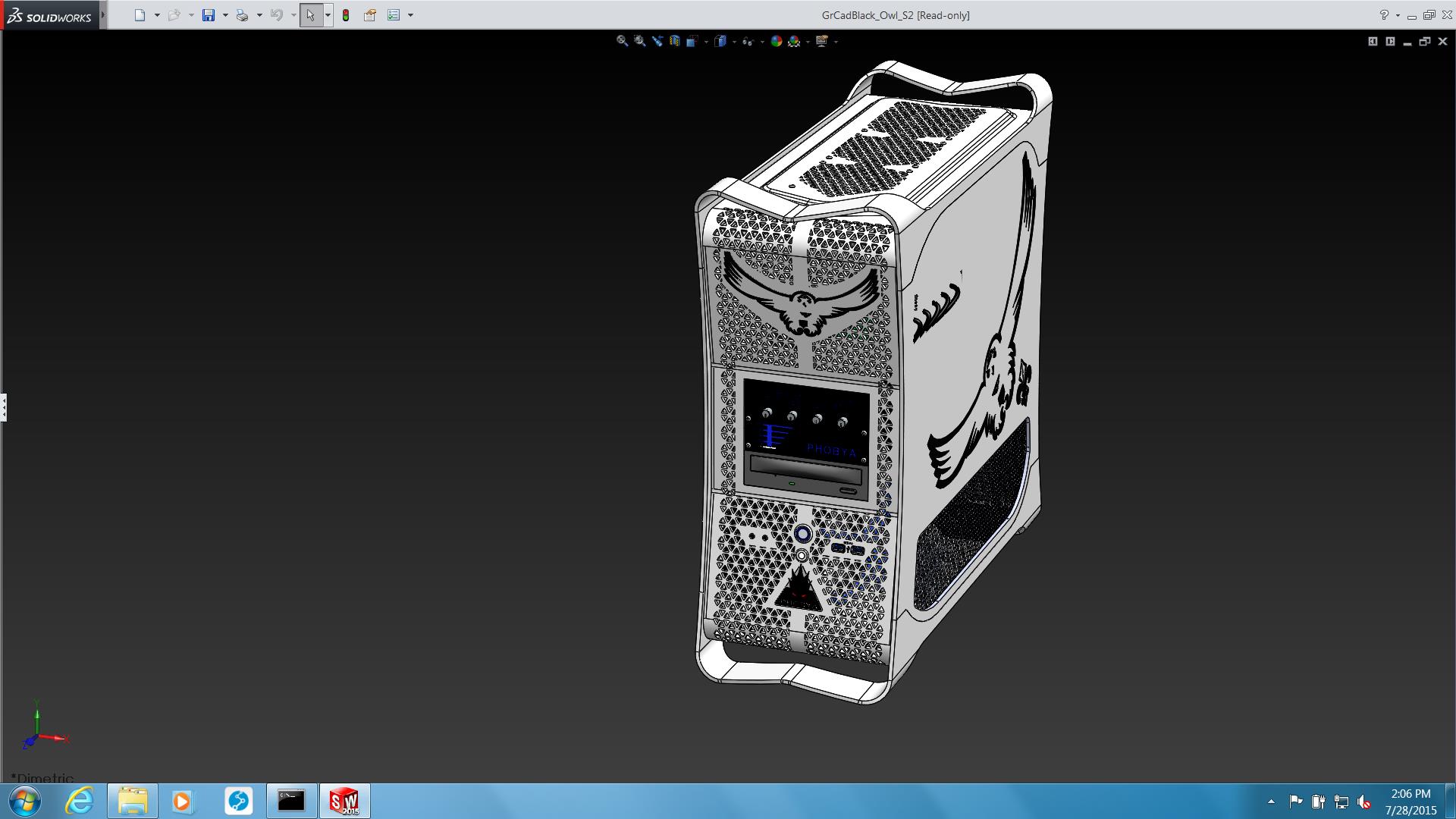Expand the View Orientation dropdown

706,42
